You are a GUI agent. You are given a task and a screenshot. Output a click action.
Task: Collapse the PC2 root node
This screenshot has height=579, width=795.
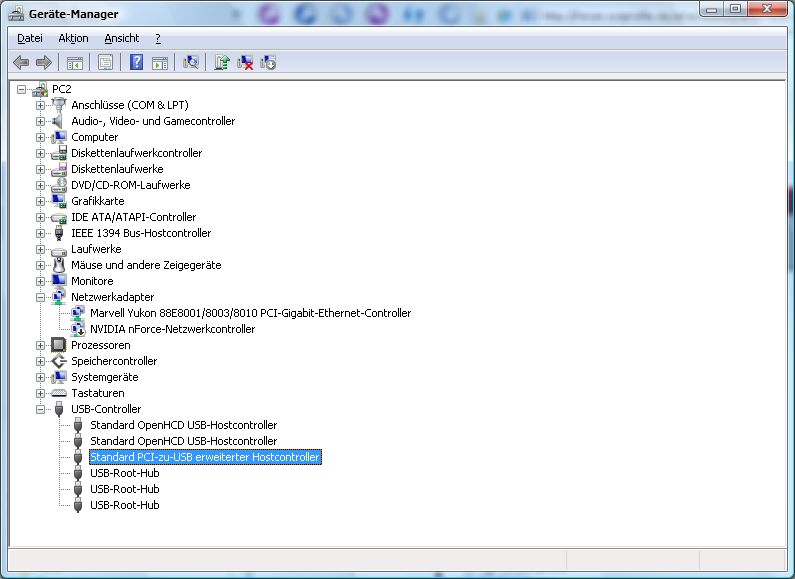click(x=21, y=89)
